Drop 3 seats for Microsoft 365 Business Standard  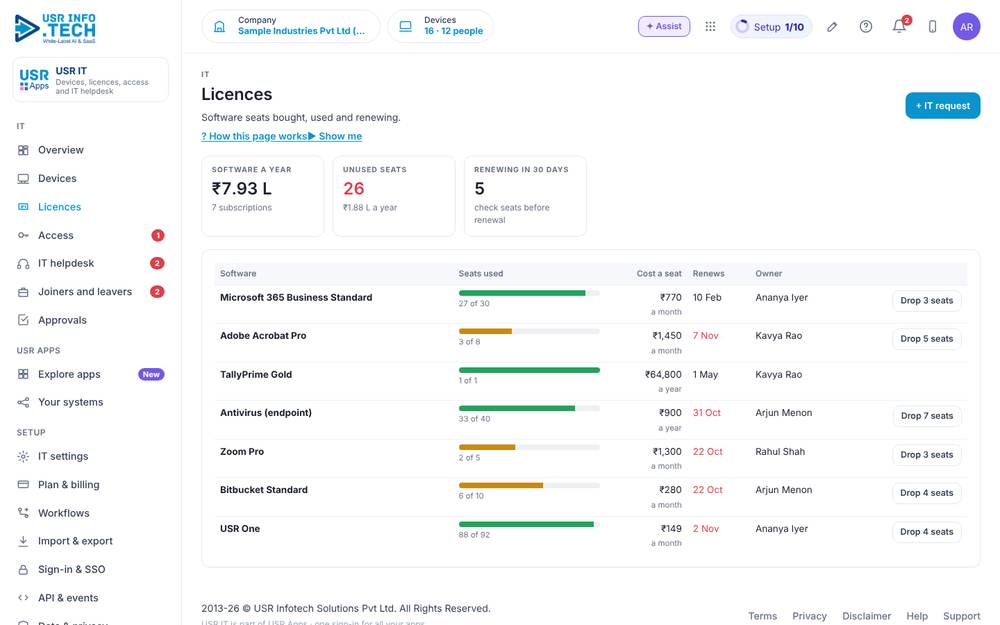927,300
